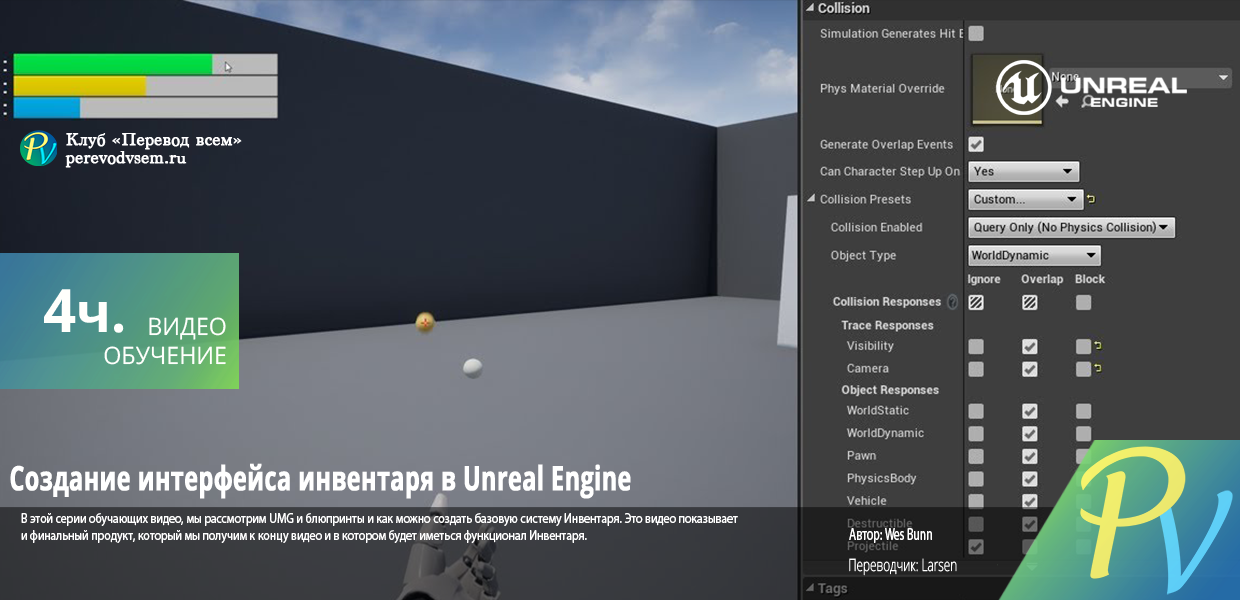Toggle Overlap for Camera trace

[1030, 369]
